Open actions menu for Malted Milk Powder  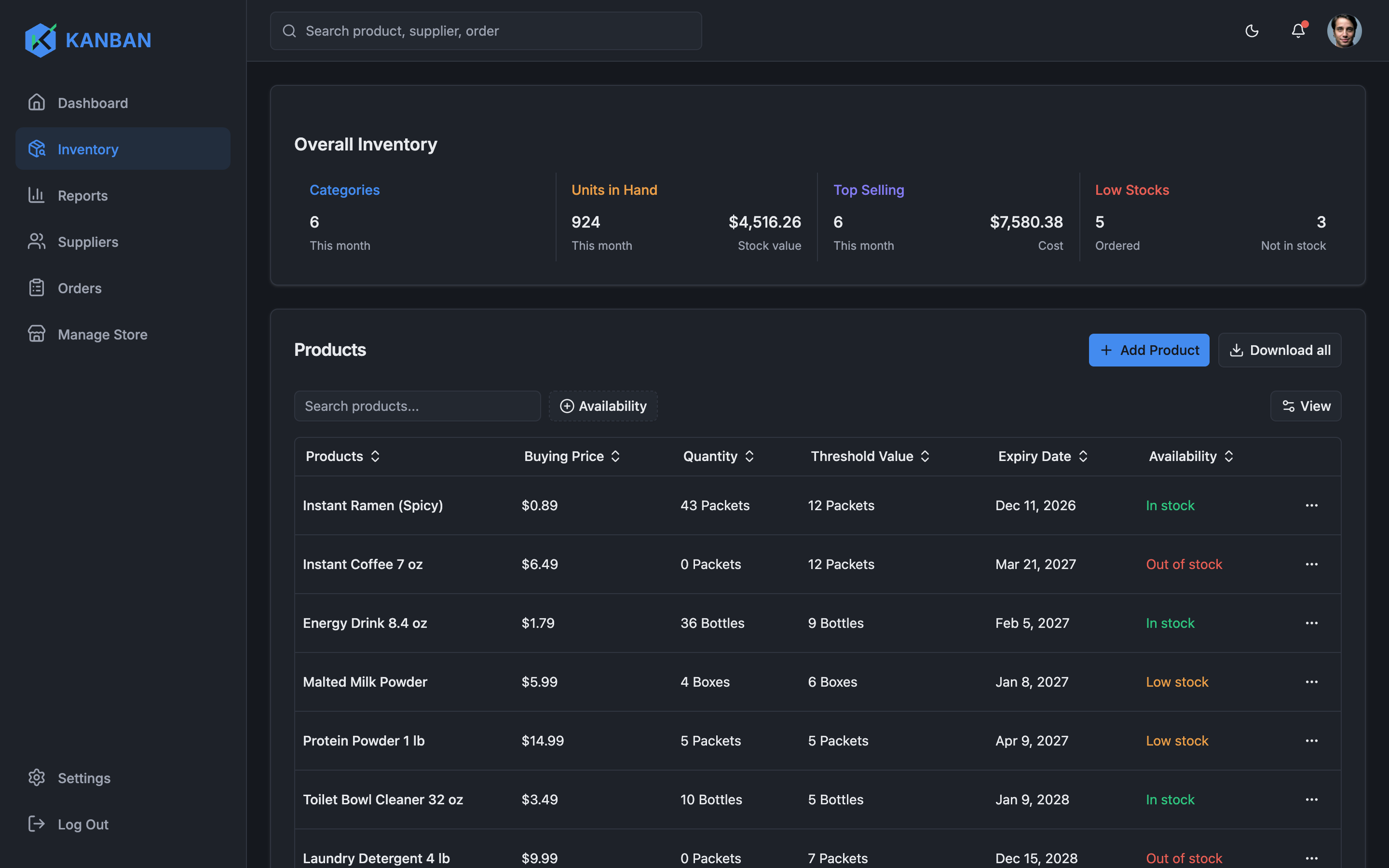point(1311,682)
